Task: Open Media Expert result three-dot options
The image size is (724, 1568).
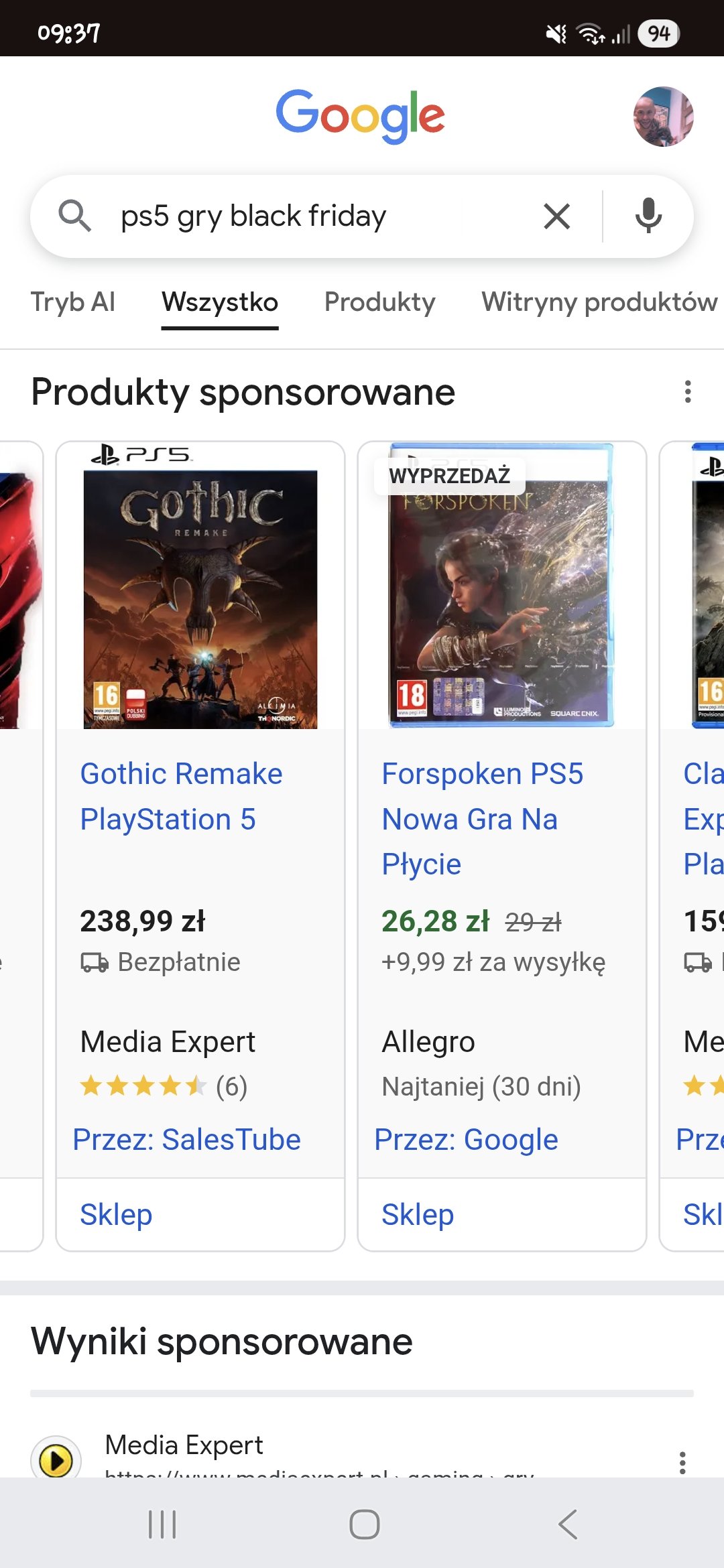Action: (682, 1462)
